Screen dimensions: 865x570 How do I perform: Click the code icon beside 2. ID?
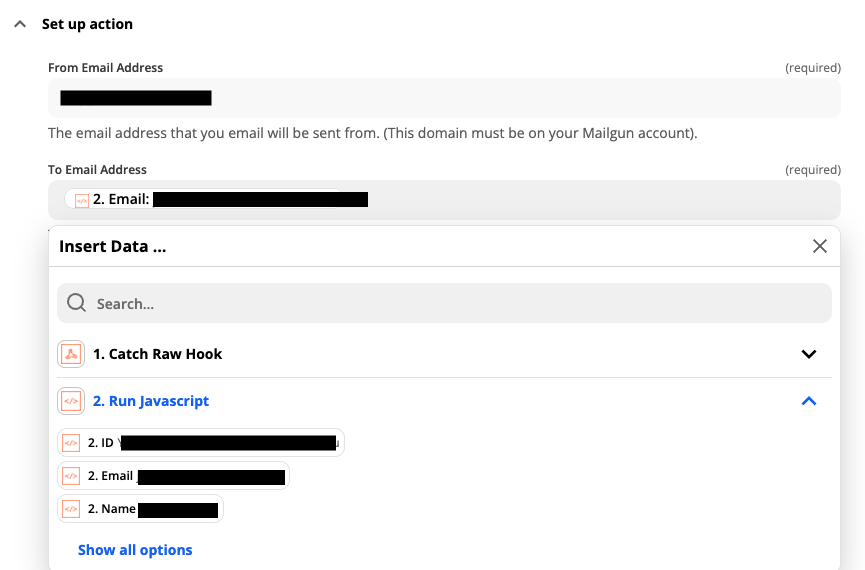(x=71, y=443)
